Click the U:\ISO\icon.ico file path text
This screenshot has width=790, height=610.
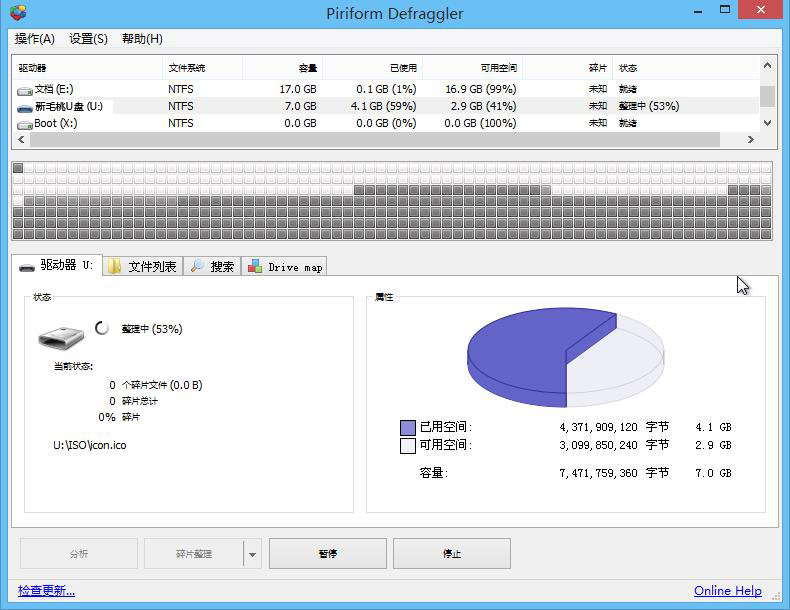(x=90, y=445)
